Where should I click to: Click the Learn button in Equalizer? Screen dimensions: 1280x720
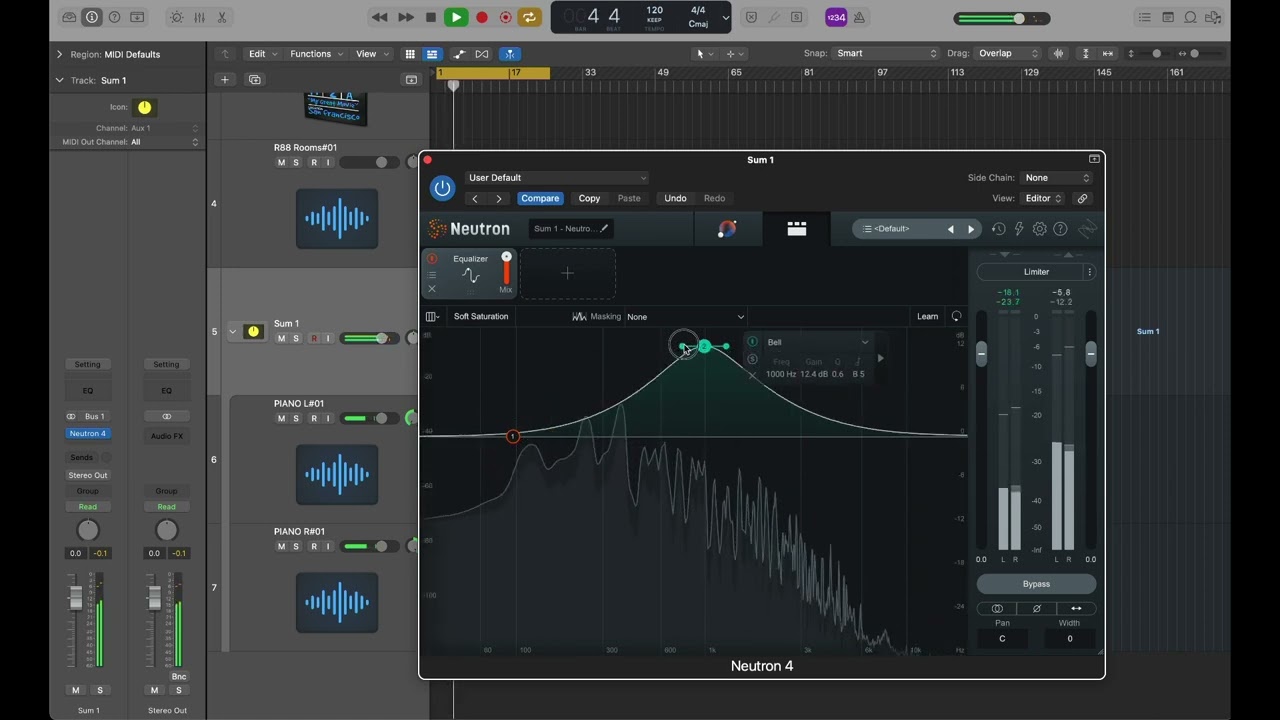click(927, 317)
